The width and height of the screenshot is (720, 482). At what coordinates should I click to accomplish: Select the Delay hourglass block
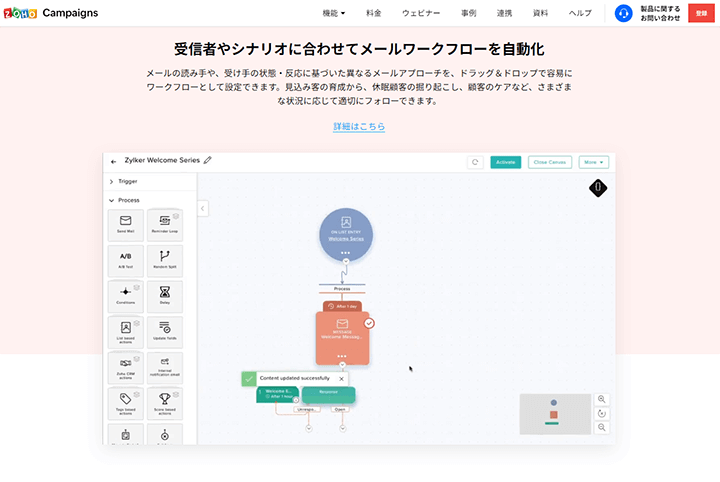(165, 296)
